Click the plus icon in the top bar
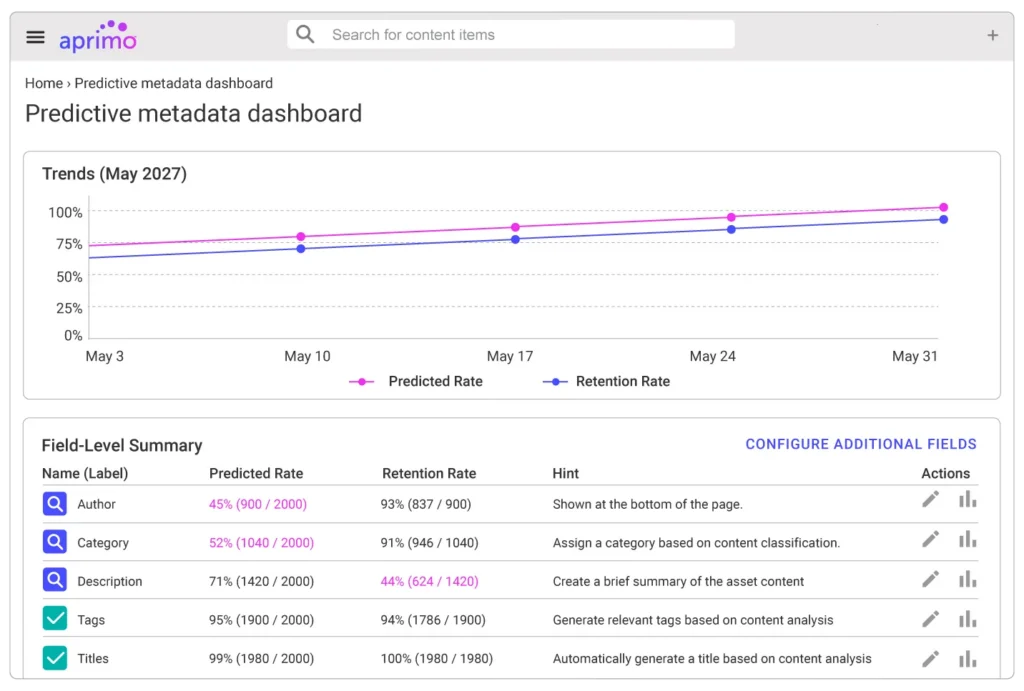This screenshot has width=1024, height=691. click(x=992, y=34)
